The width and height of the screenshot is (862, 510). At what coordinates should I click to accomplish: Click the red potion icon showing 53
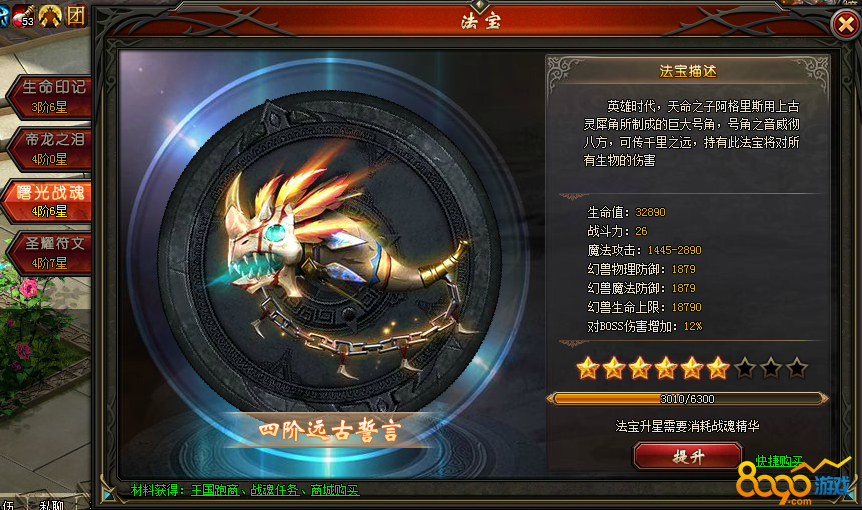pos(24,16)
